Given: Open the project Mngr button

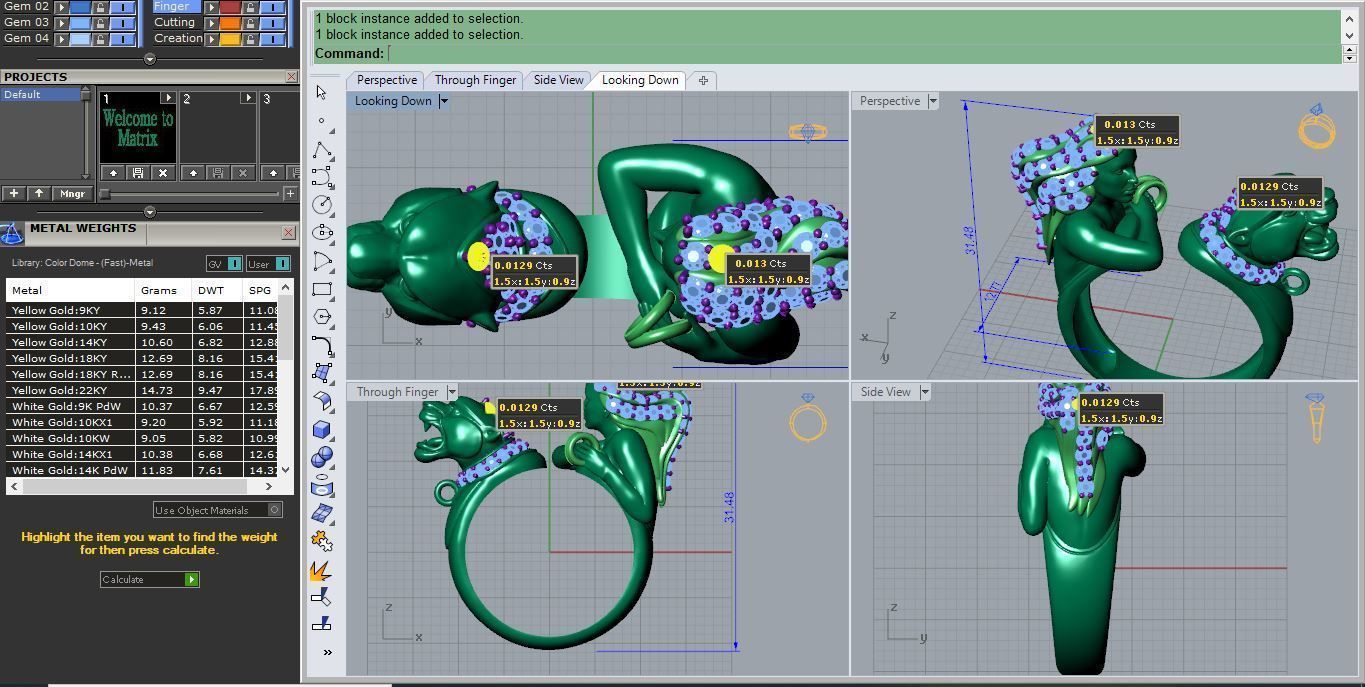Looking at the screenshot, I should 72,194.
